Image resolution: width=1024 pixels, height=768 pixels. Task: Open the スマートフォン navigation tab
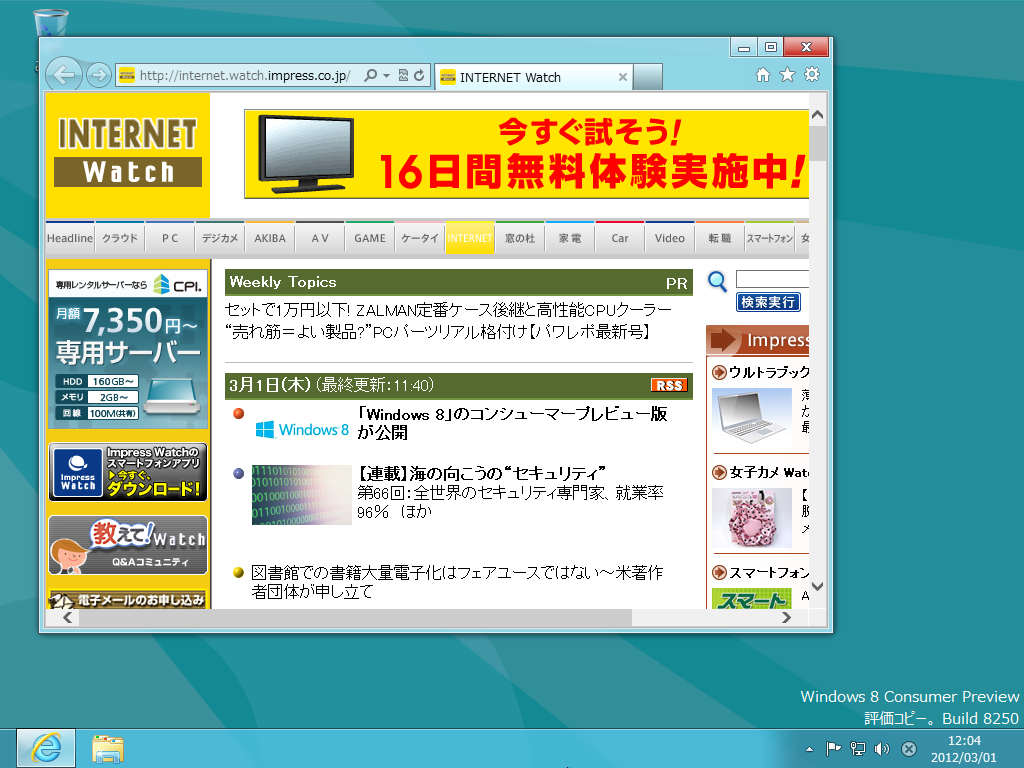point(769,238)
